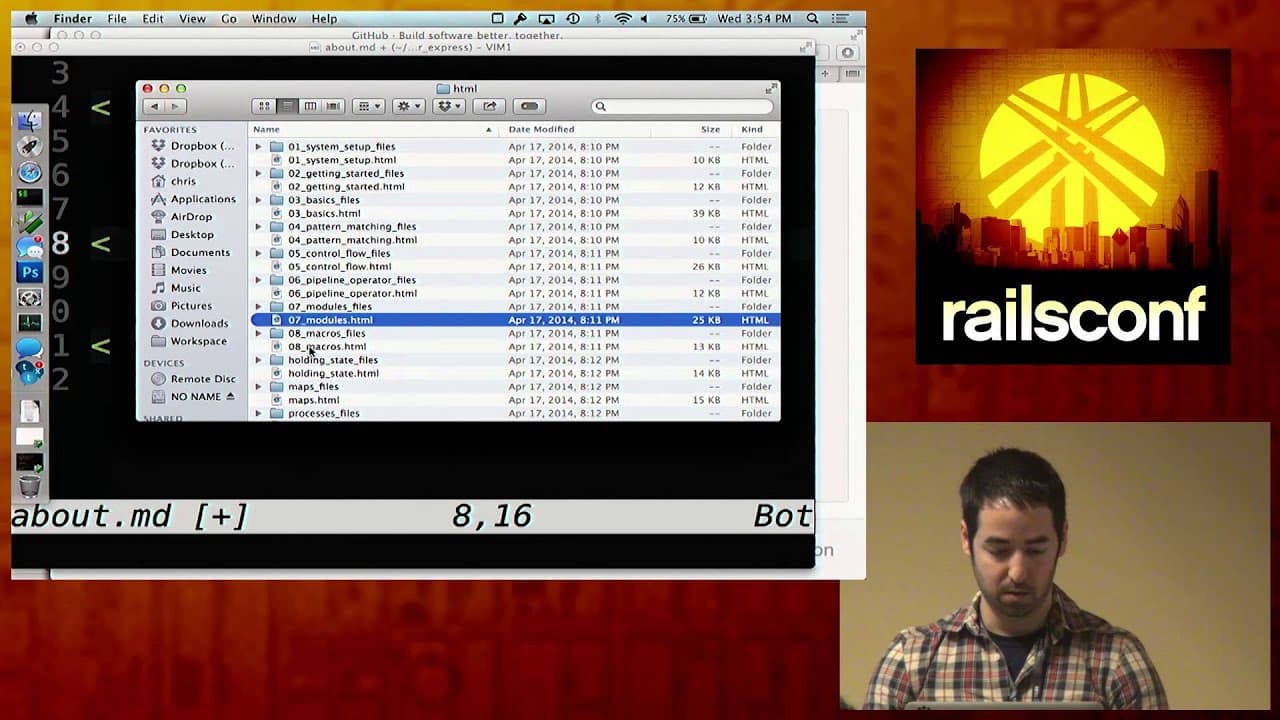Viewport: 1280px width, 720px height.
Task: Click the Wi-Fi status icon
Action: coord(623,18)
